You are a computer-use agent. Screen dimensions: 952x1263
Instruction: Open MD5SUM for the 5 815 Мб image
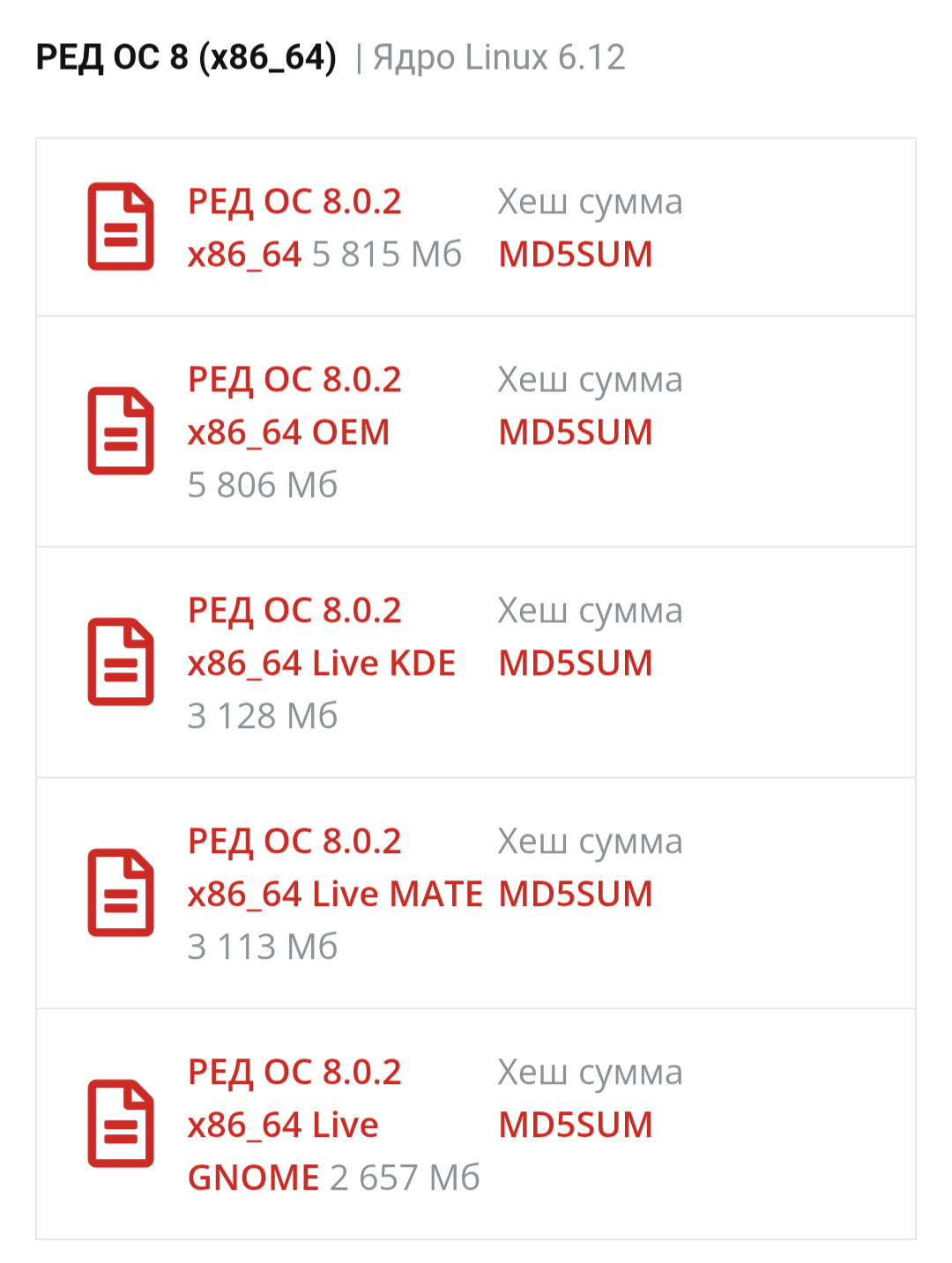pyautogui.click(x=576, y=255)
